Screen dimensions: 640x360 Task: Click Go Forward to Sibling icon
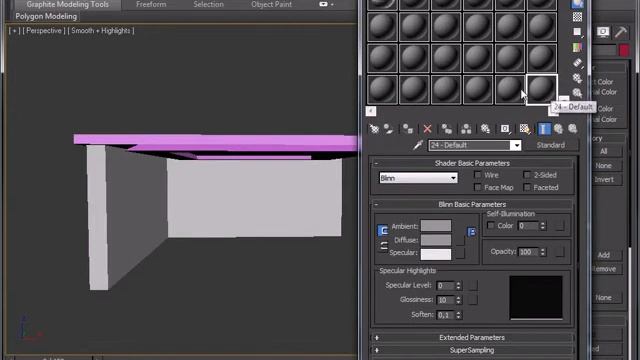tap(573, 129)
